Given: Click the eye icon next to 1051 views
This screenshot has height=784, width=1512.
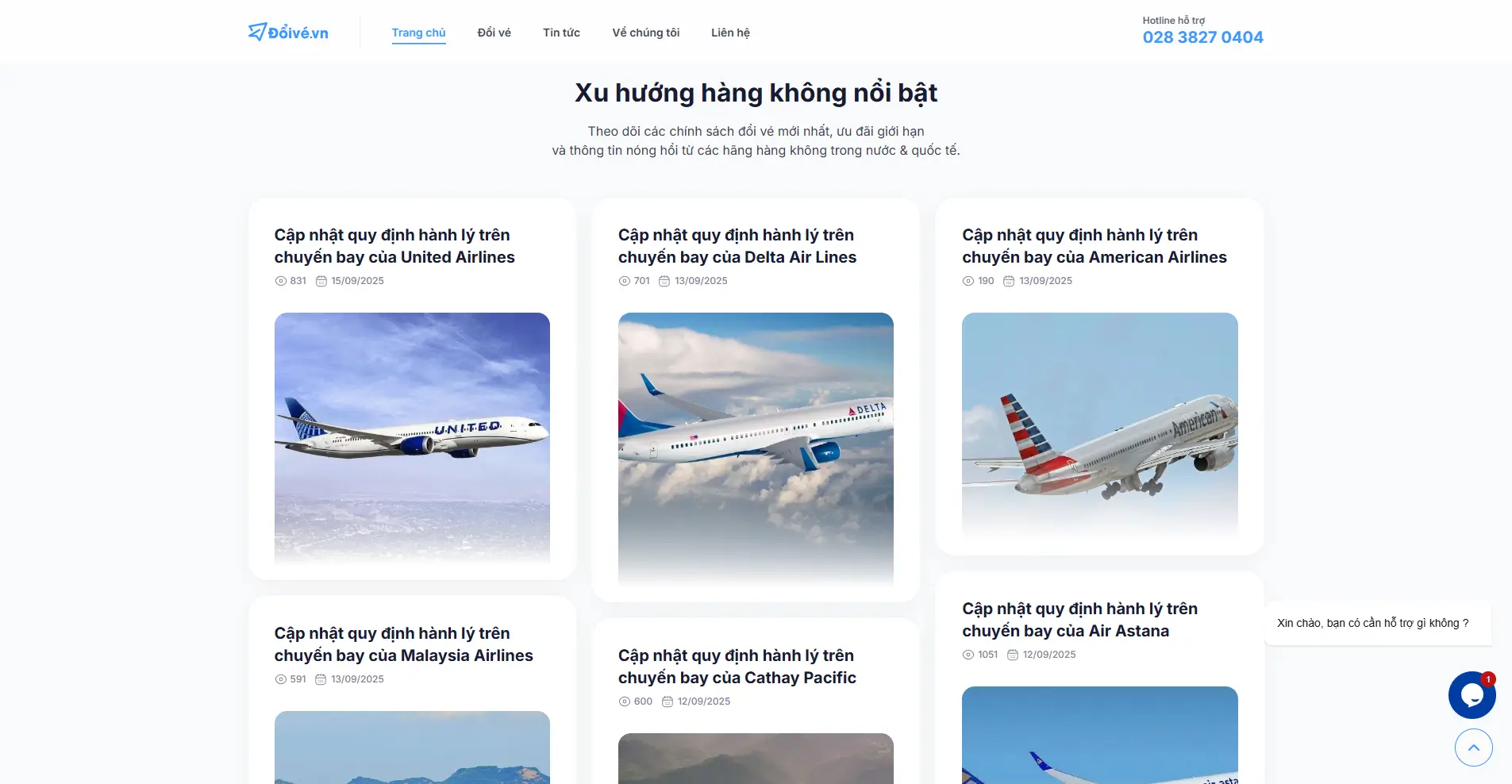Looking at the screenshot, I should pyautogui.click(x=968, y=655).
